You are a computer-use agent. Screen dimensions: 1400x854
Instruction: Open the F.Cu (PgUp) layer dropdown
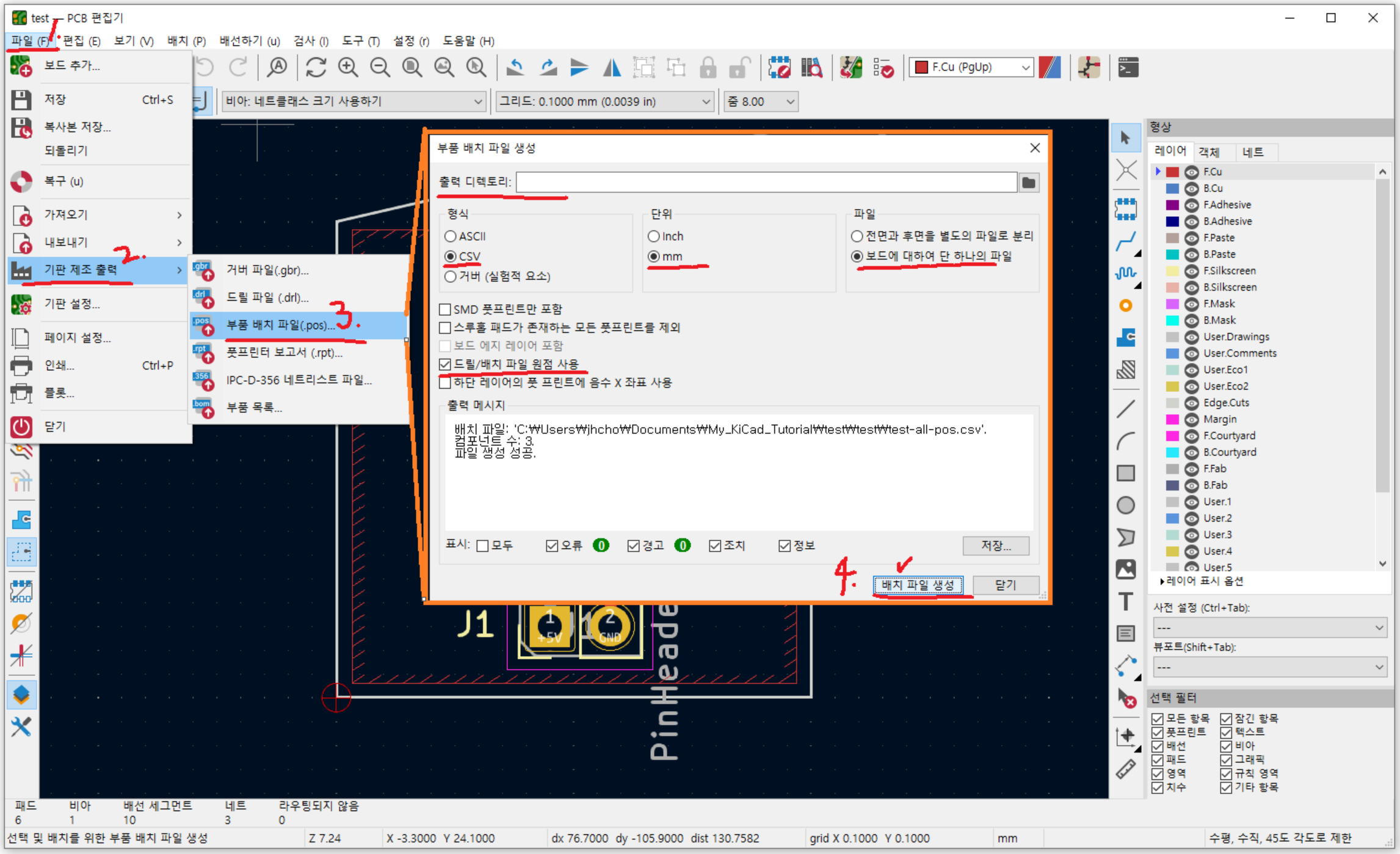pyautogui.click(x=971, y=67)
